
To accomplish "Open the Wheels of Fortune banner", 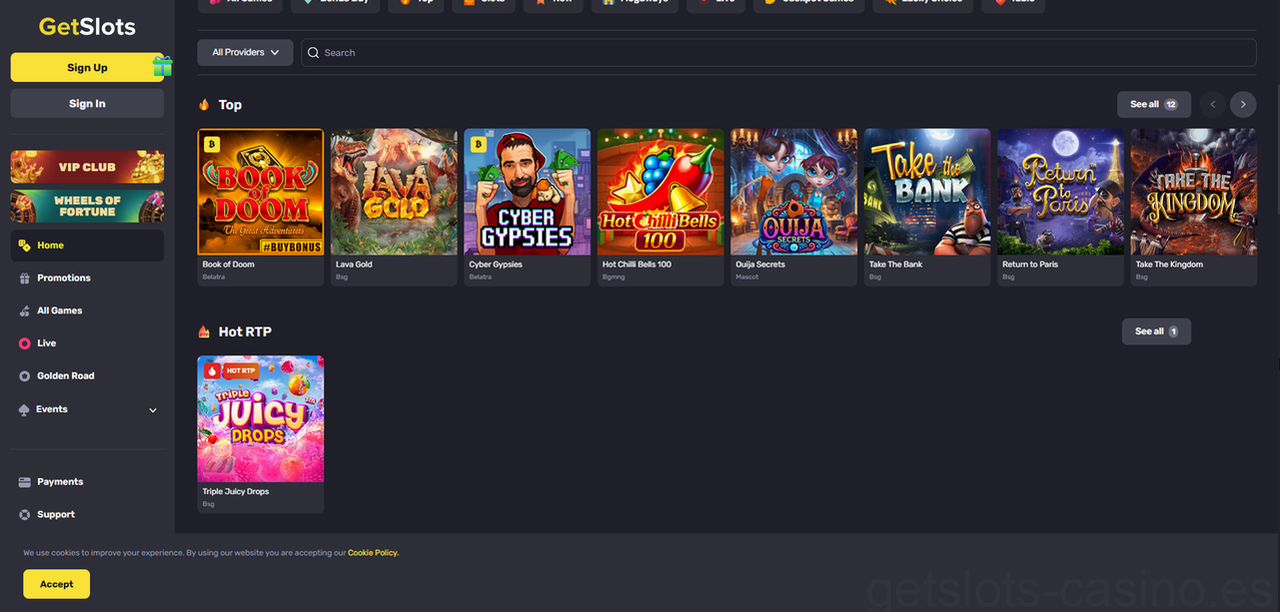I will point(87,206).
